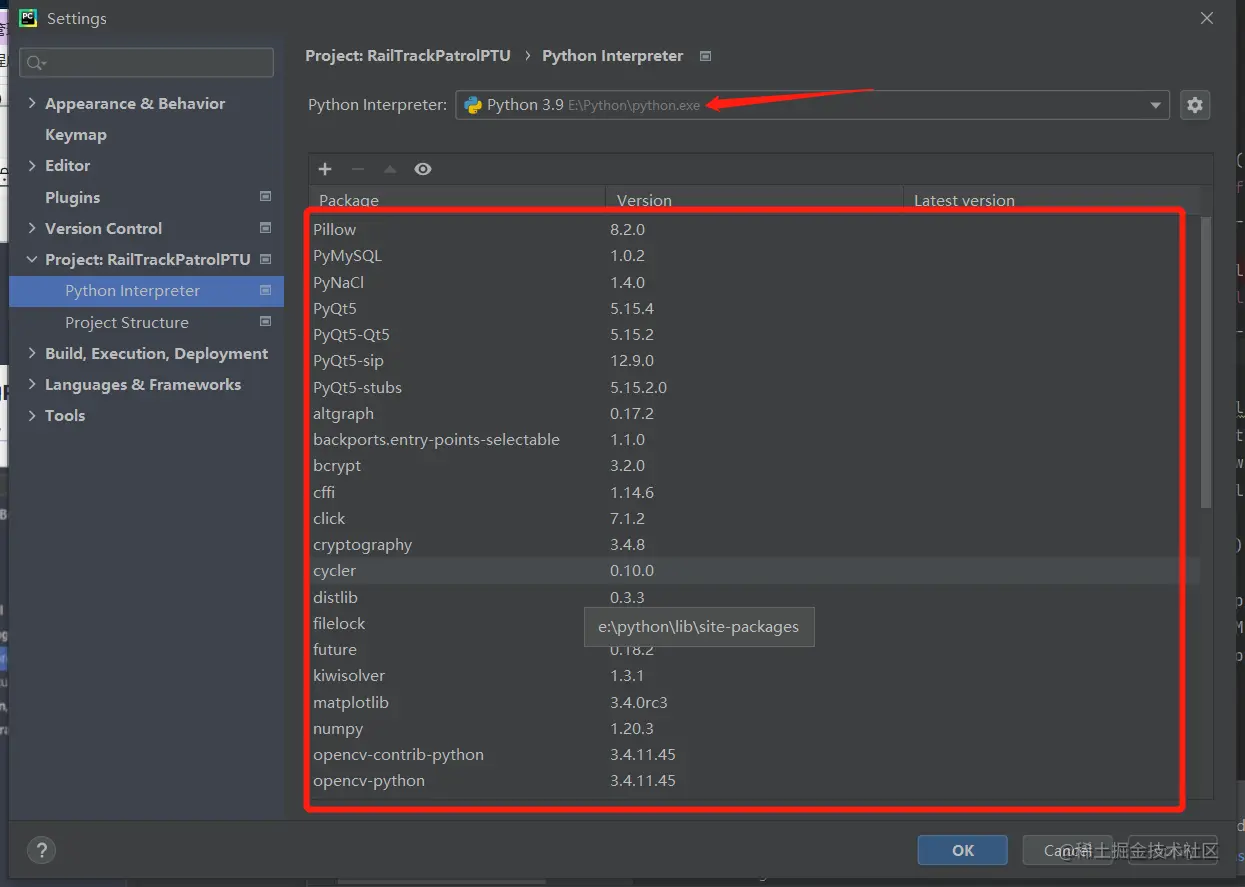Viewport: 1245px width, 887px height.
Task: Select the cycler package row
Action: pyautogui.click(x=754, y=570)
